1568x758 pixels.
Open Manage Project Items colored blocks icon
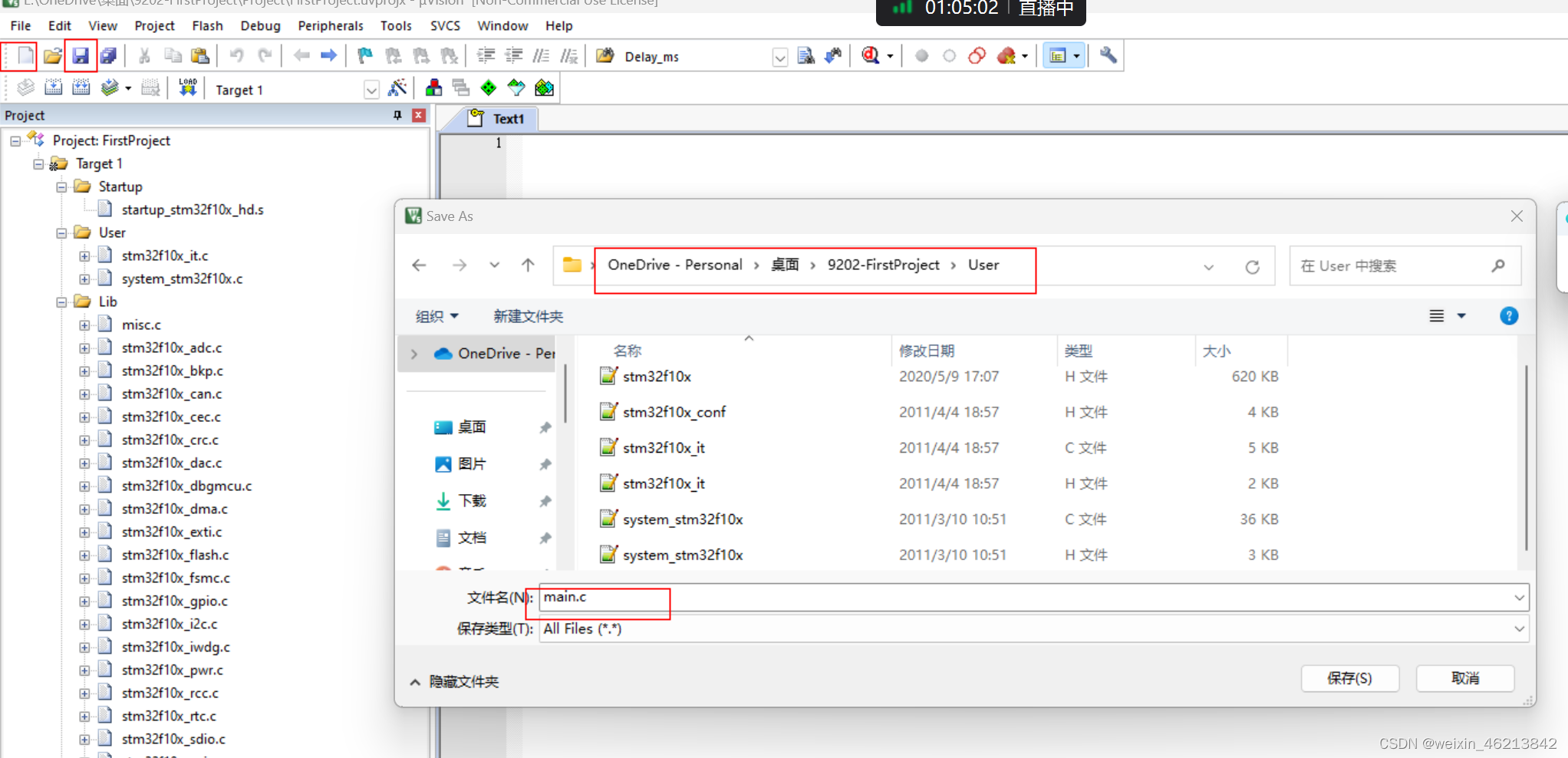click(433, 88)
